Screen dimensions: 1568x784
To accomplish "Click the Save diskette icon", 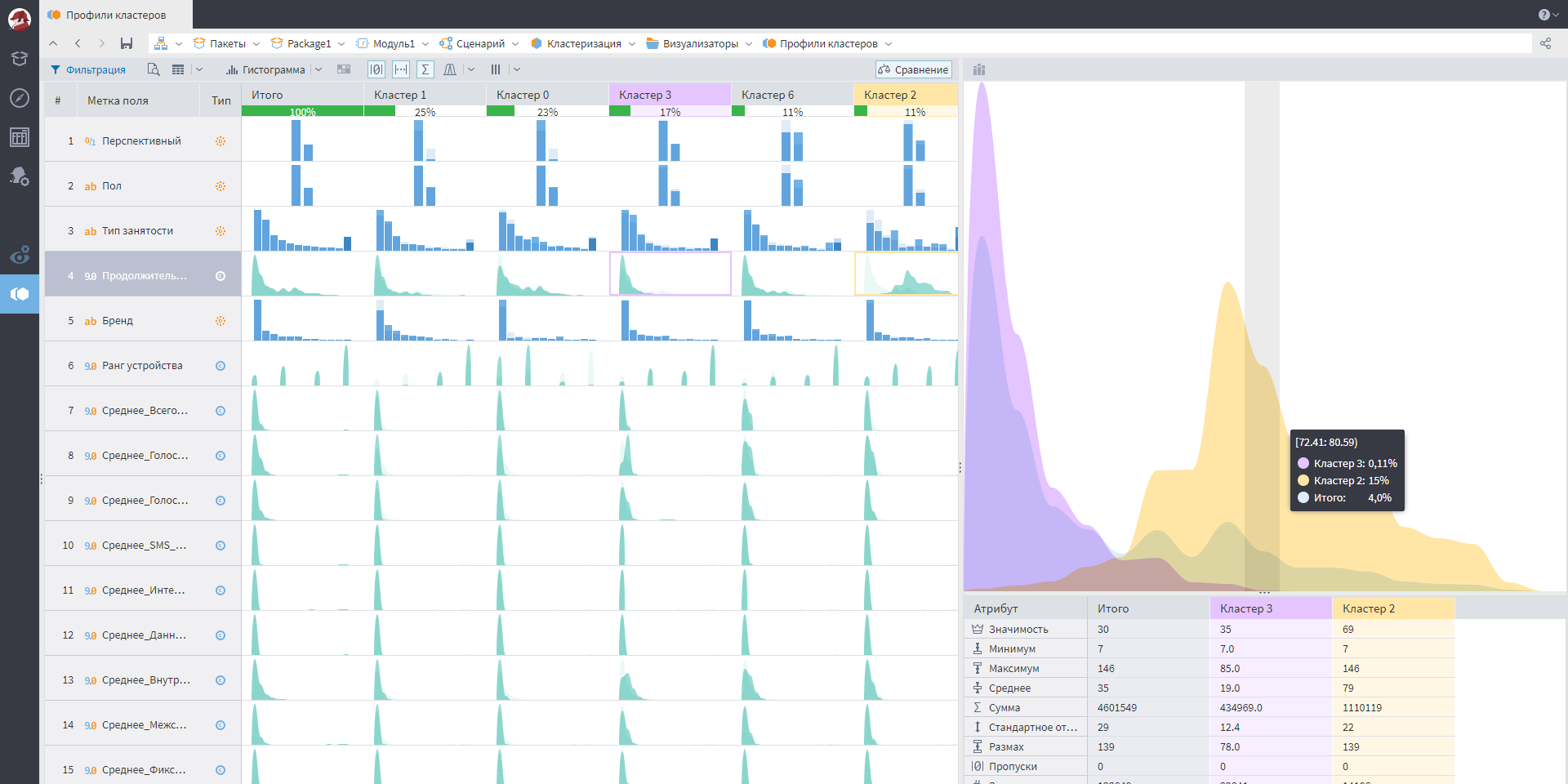I will pyautogui.click(x=126, y=43).
